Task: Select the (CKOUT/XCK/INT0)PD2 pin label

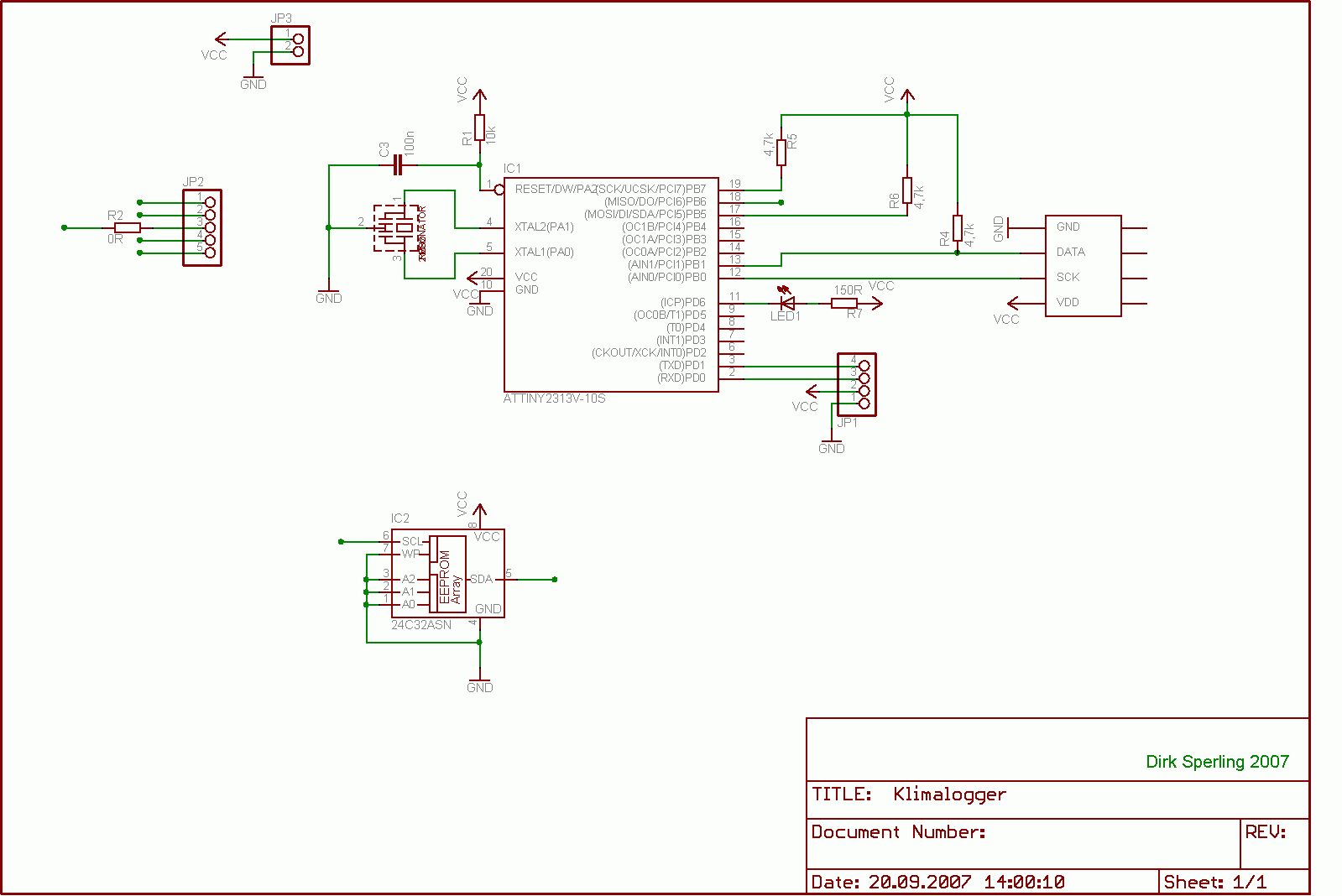Action: [649, 352]
